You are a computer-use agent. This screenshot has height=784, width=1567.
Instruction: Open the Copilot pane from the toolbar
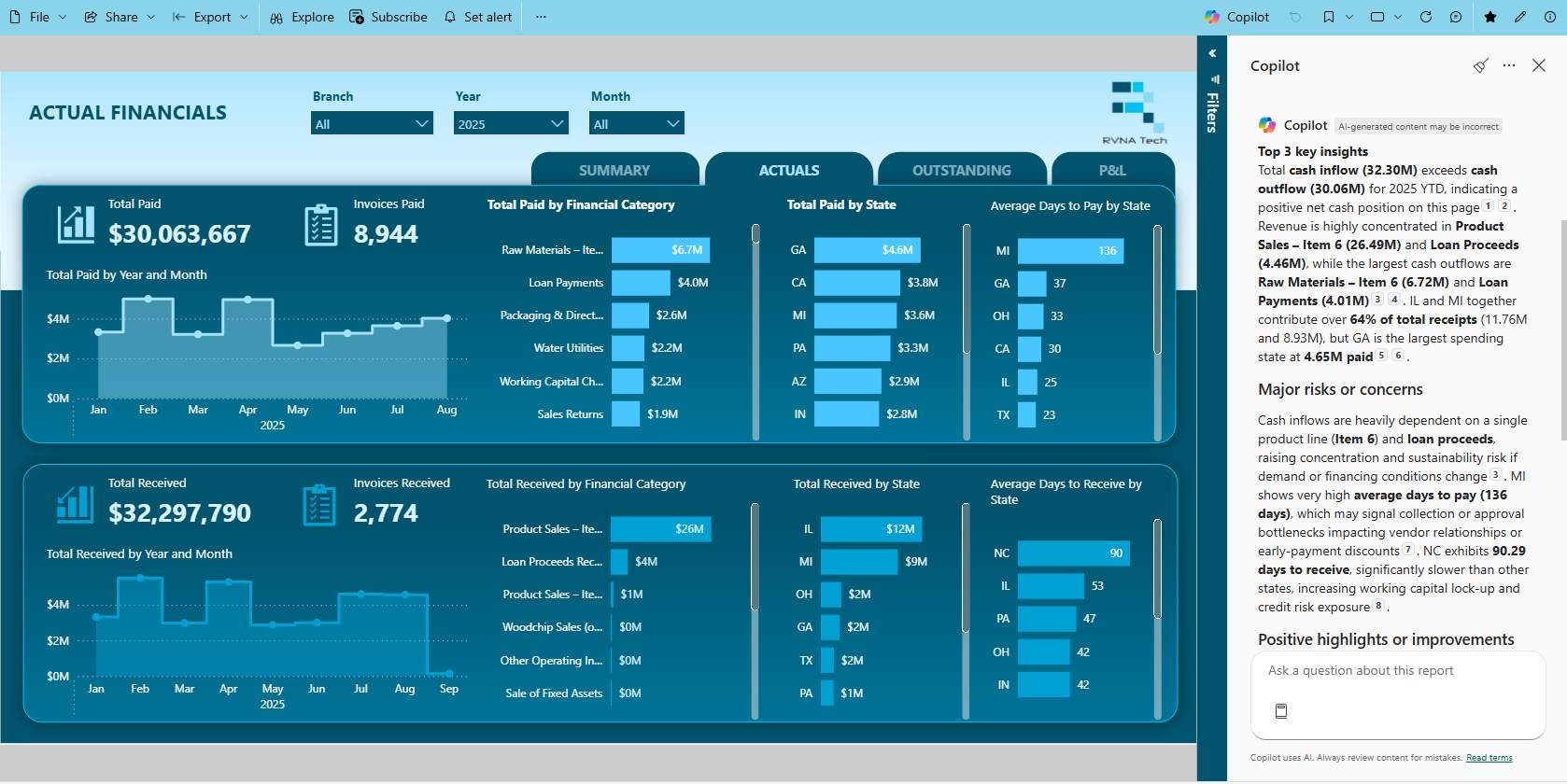(x=1236, y=17)
